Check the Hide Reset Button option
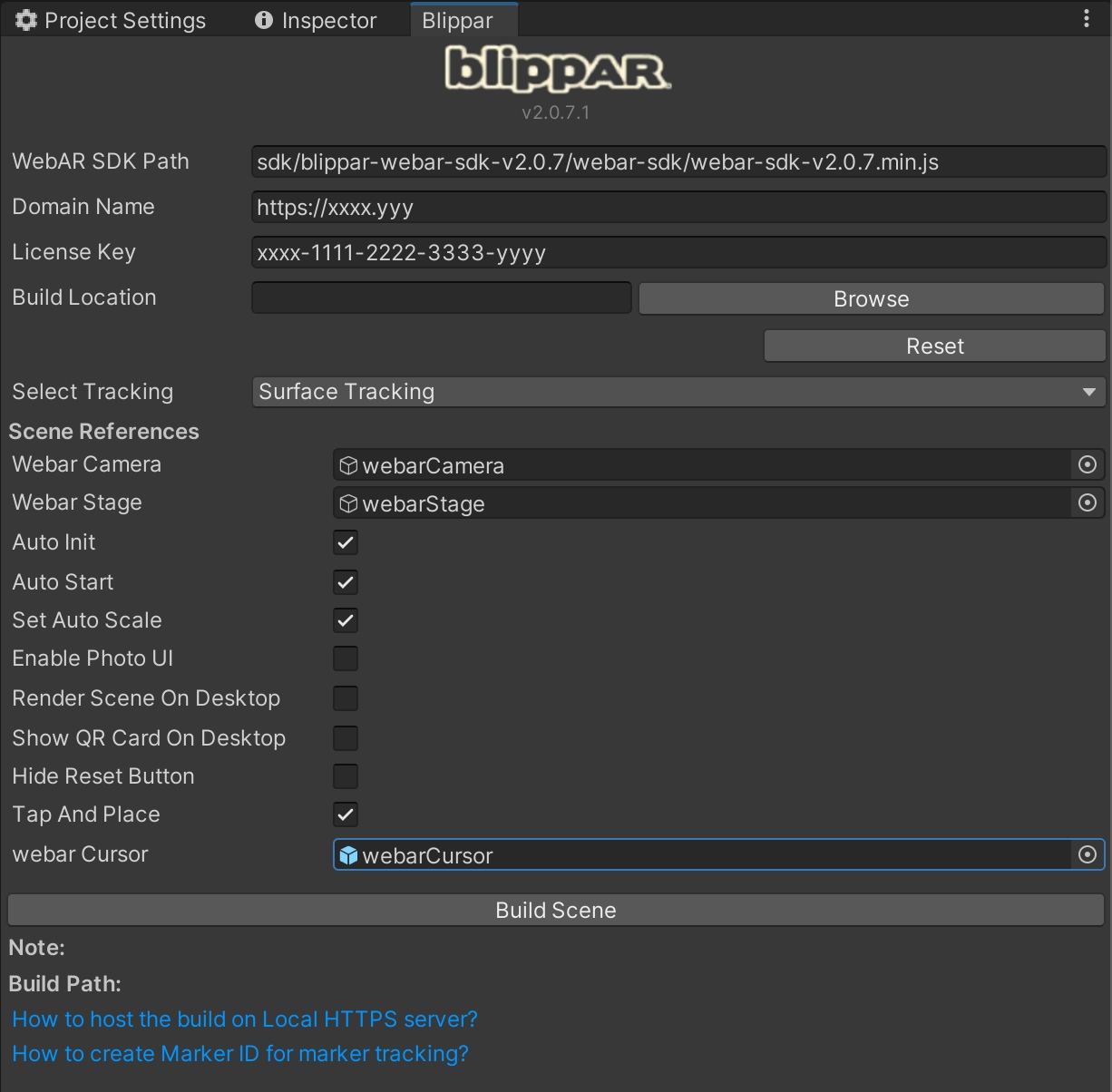The width and height of the screenshot is (1112, 1092). pos(346,776)
